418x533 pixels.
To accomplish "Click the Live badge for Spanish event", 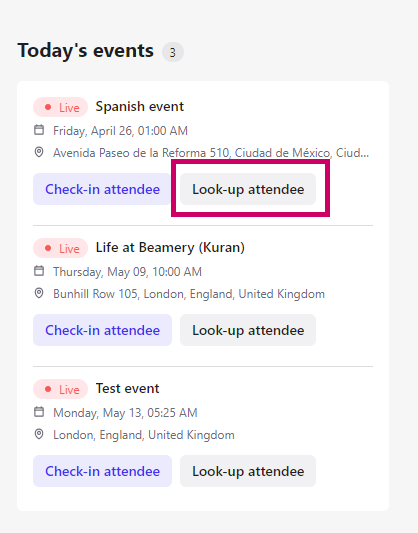I will click(60, 107).
